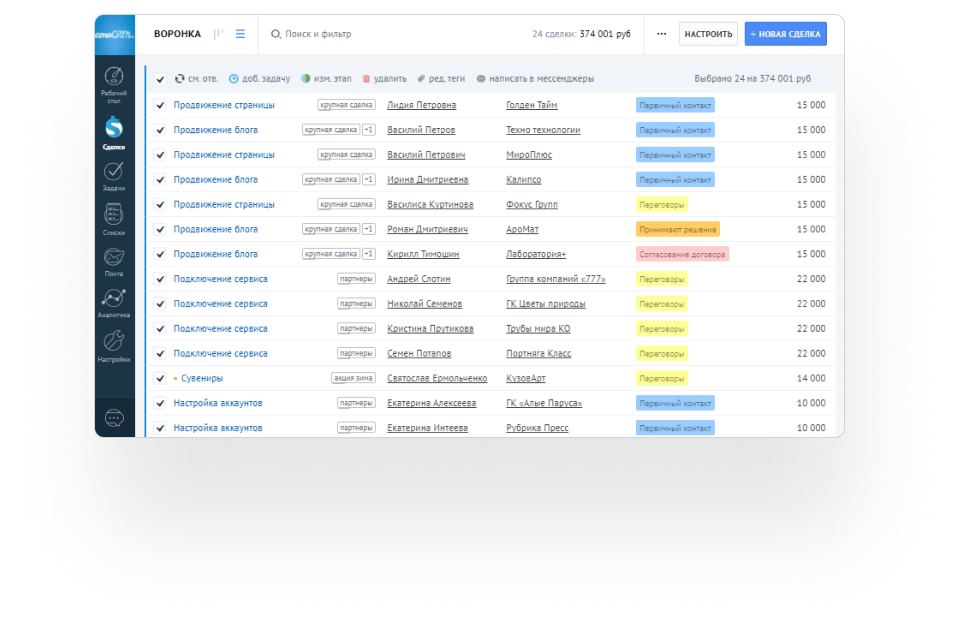The width and height of the screenshot is (959, 632).
Task: Uncheck the Сувениры deal checkbox
Action: pos(160,379)
